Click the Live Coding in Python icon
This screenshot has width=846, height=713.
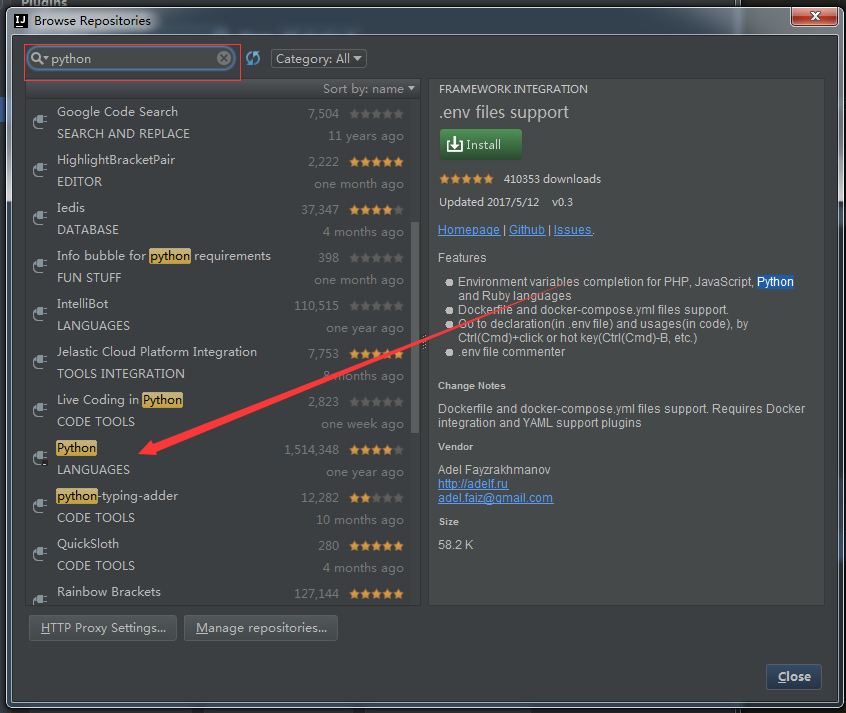40,410
